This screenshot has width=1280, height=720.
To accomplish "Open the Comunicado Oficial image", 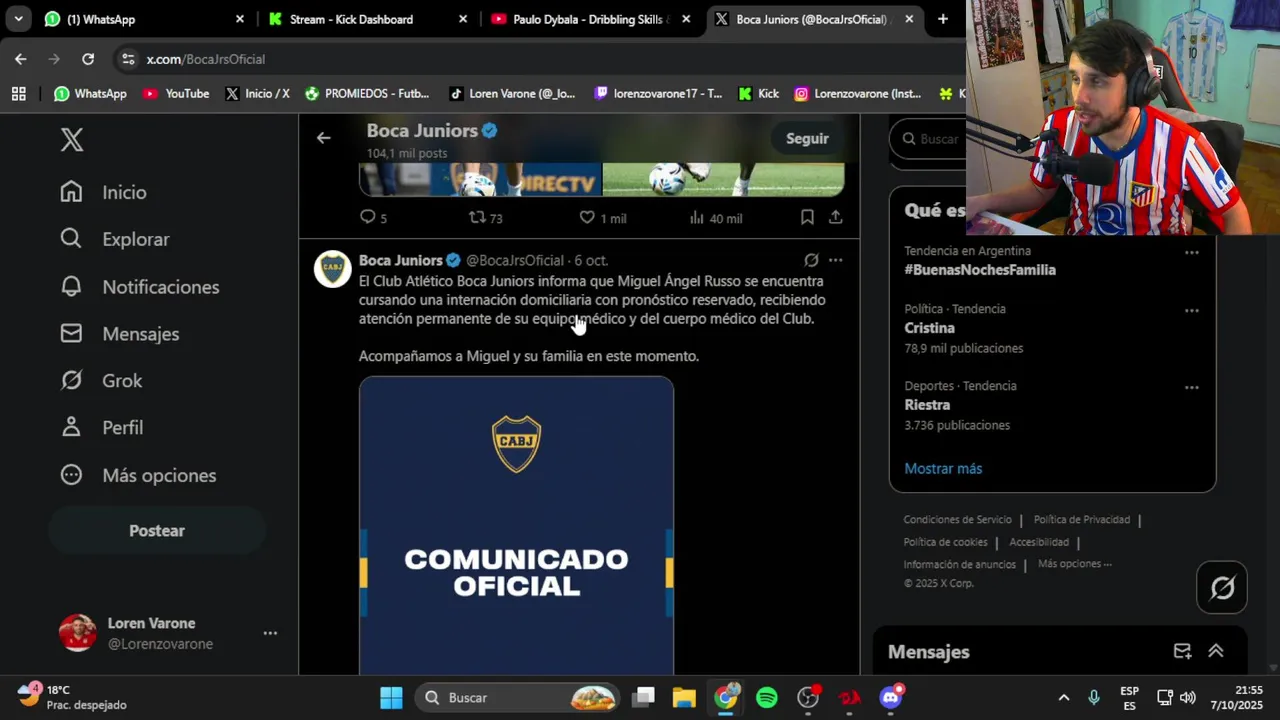I will pos(516,526).
